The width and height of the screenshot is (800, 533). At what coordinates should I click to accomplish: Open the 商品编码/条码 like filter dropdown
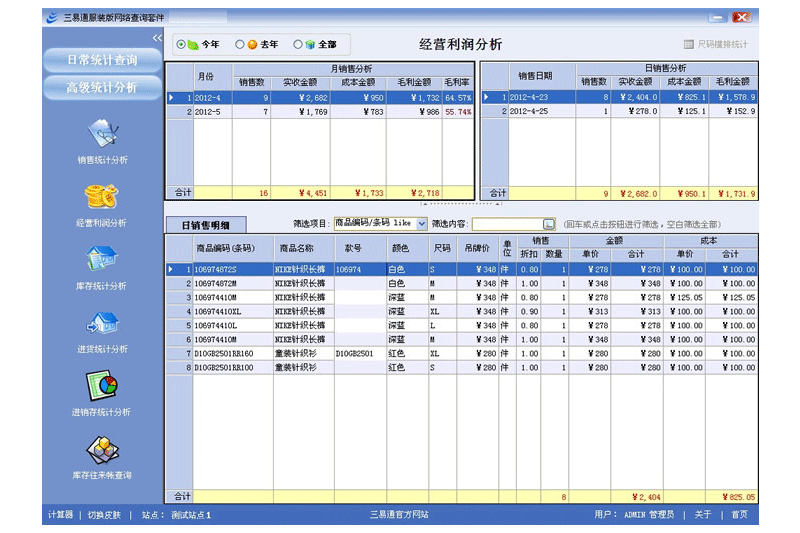pos(421,223)
